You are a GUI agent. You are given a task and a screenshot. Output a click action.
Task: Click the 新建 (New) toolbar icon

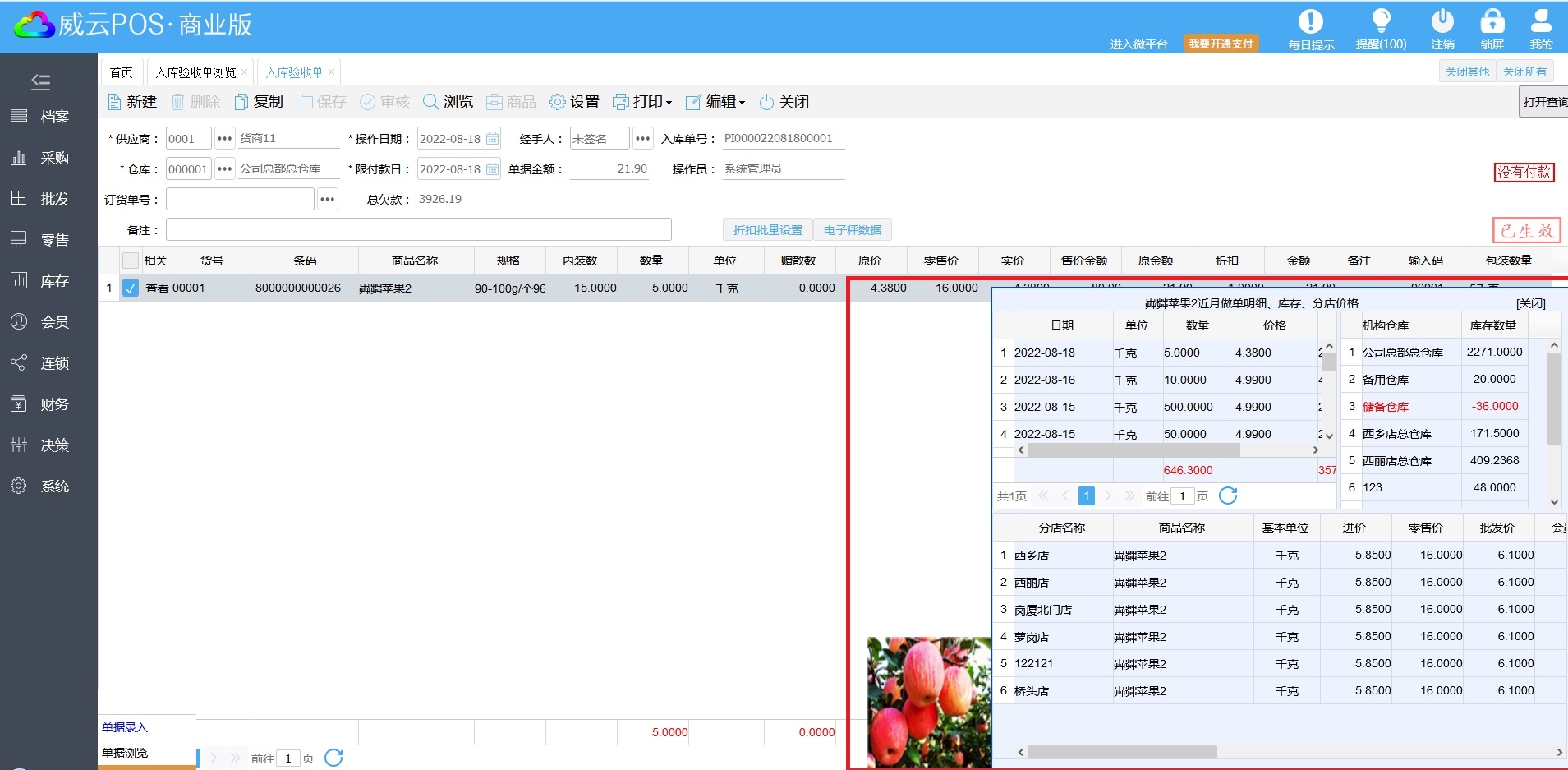pyautogui.click(x=115, y=102)
